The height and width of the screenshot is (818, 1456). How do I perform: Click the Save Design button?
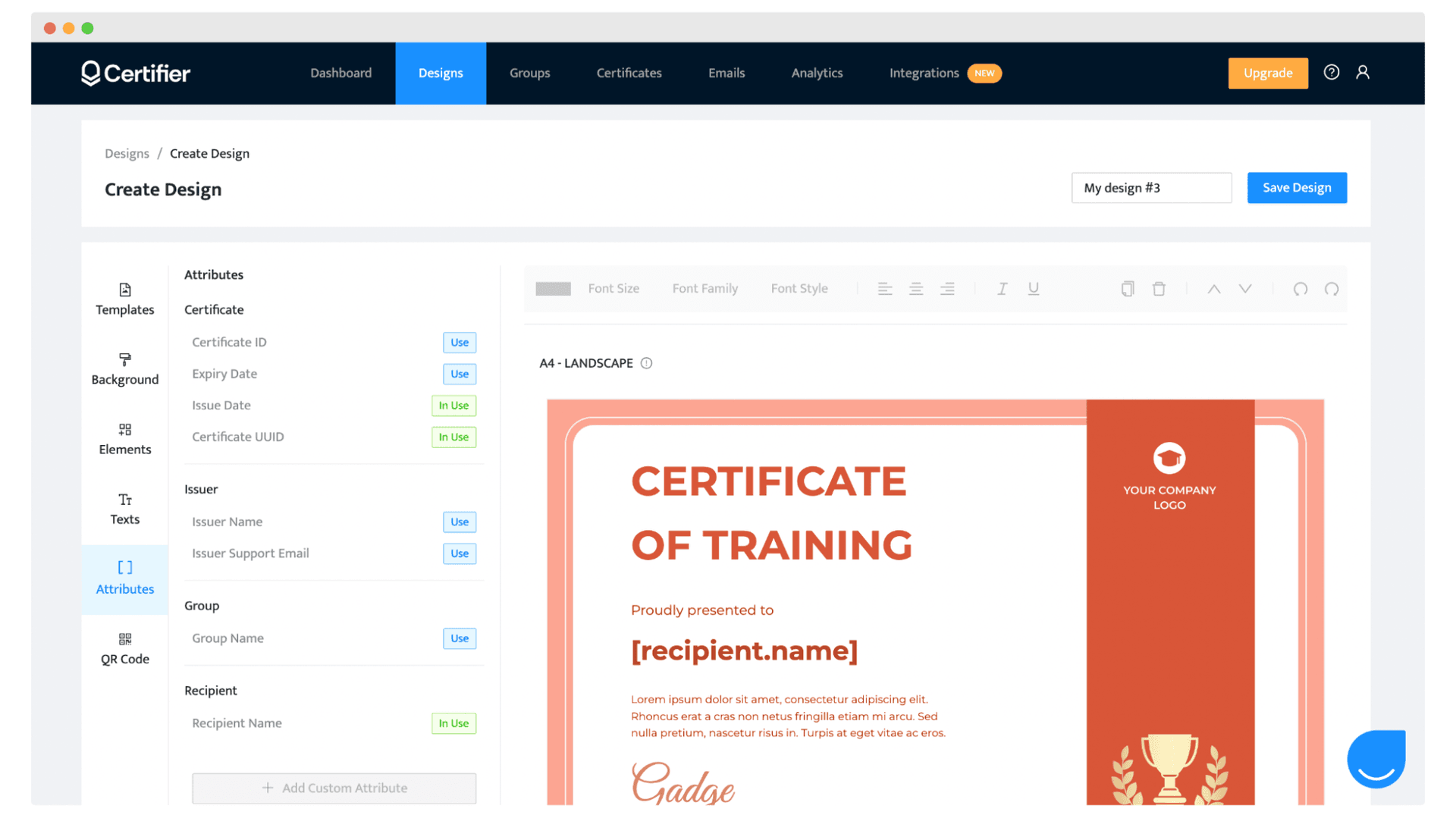[x=1296, y=187]
